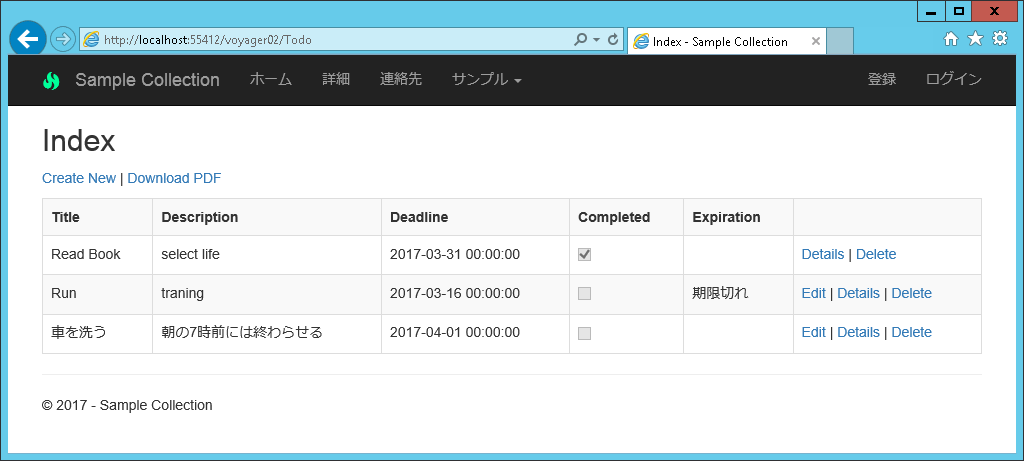Open the ログイン link in navbar
This screenshot has height=461, width=1024.
coord(953,80)
